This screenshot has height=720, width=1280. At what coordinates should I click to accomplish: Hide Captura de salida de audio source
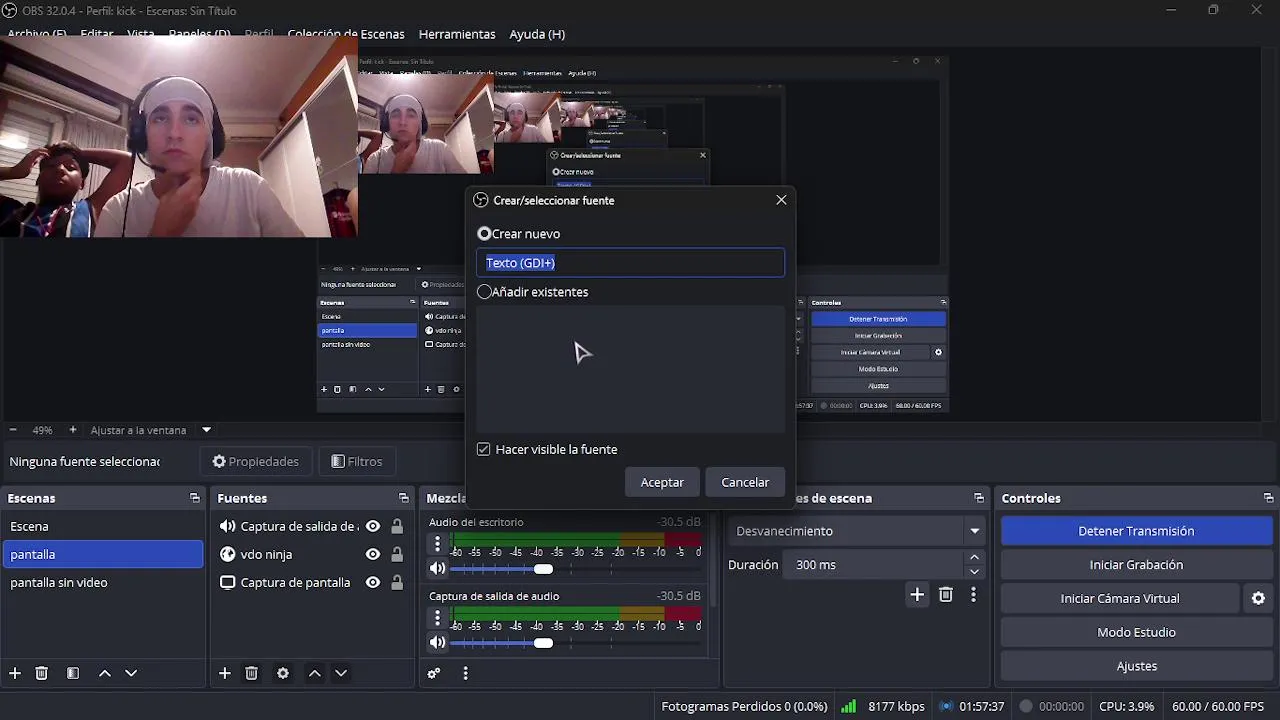(373, 526)
